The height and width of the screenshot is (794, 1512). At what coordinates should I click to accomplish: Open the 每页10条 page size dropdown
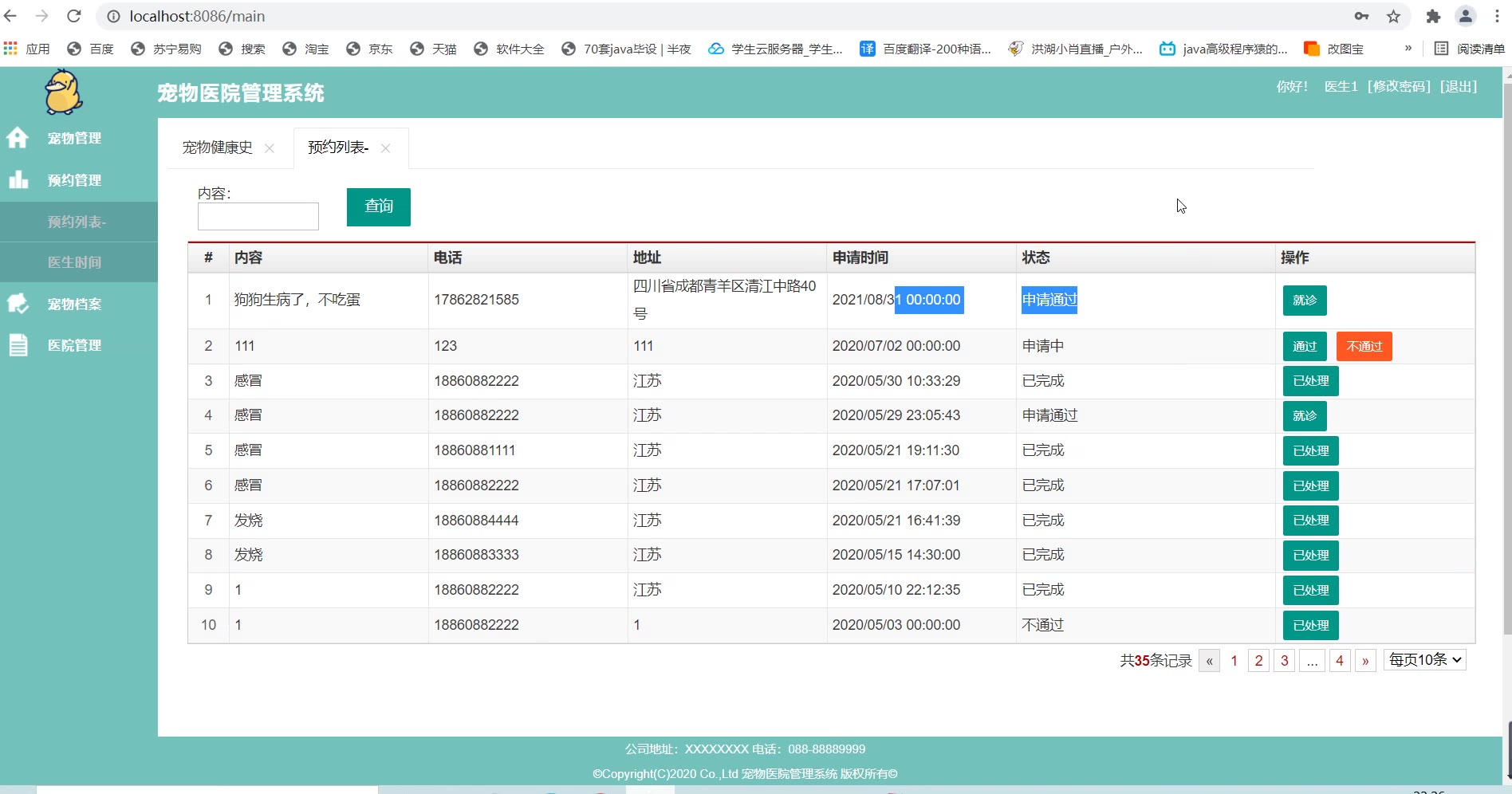click(1424, 660)
